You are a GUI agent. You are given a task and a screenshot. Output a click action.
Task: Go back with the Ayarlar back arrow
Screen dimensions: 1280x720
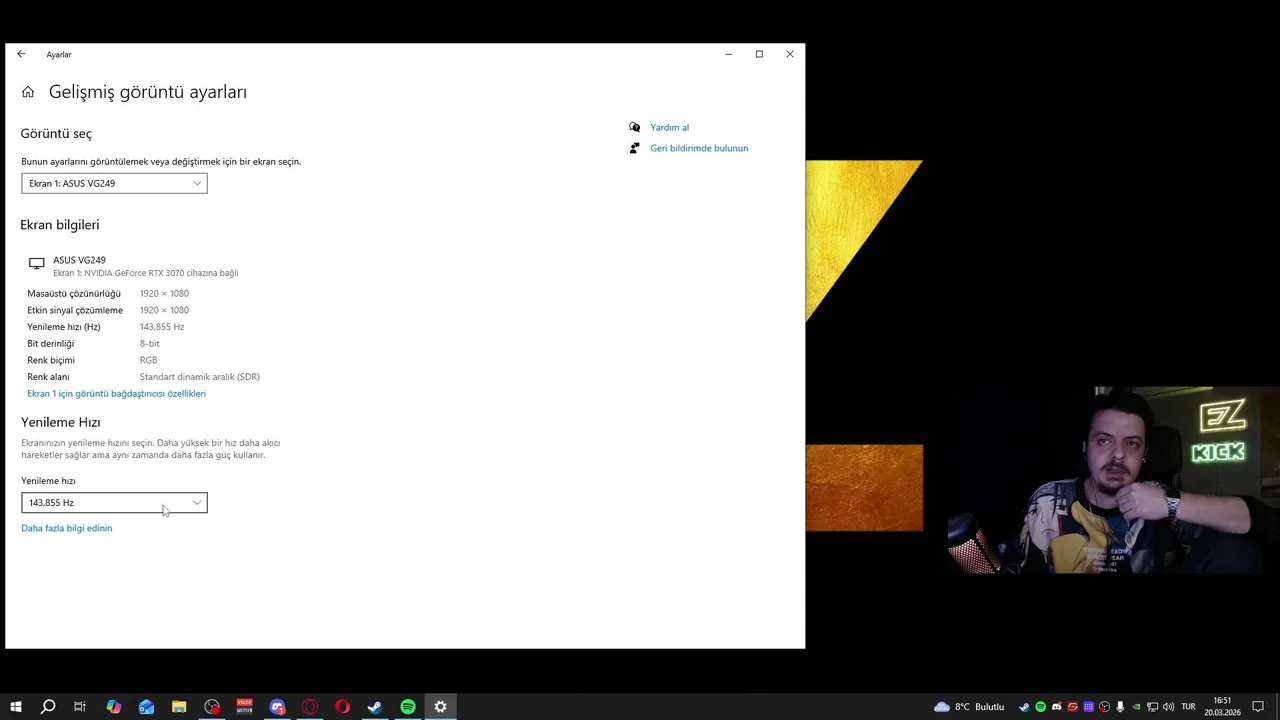(x=21, y=54)
